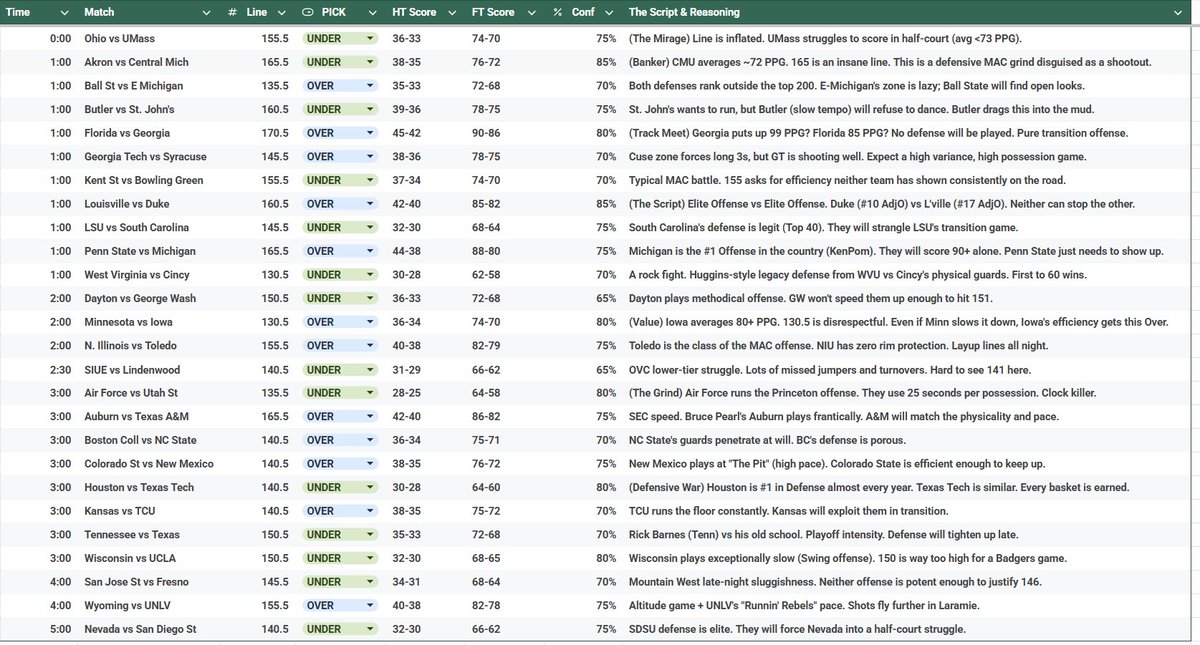Screen dimensions: 1200x645
Task: Open the PICK dropdown for Kent St vs Bowling Green
Action: pos(370,180)
